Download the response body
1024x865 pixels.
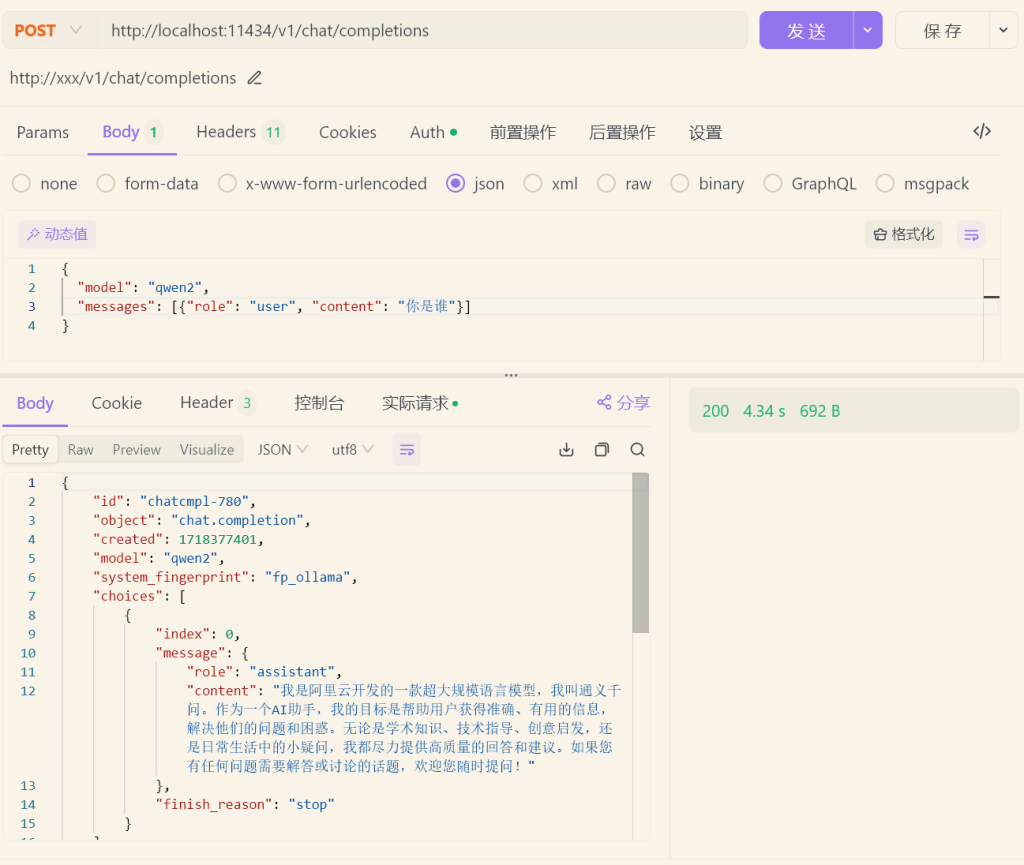tap(566, 450)
